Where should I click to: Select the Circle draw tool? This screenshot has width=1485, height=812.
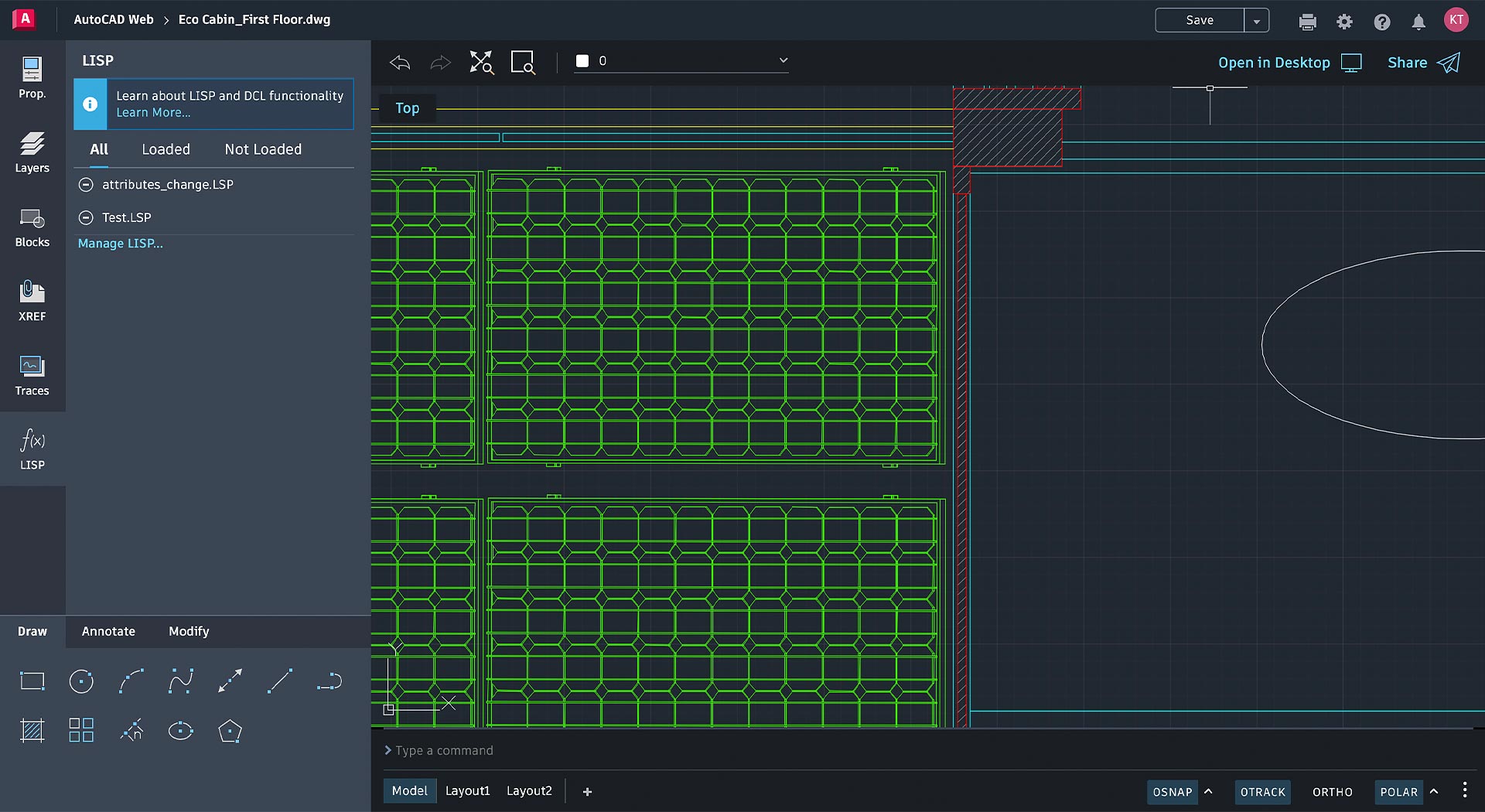coord(81,681)
